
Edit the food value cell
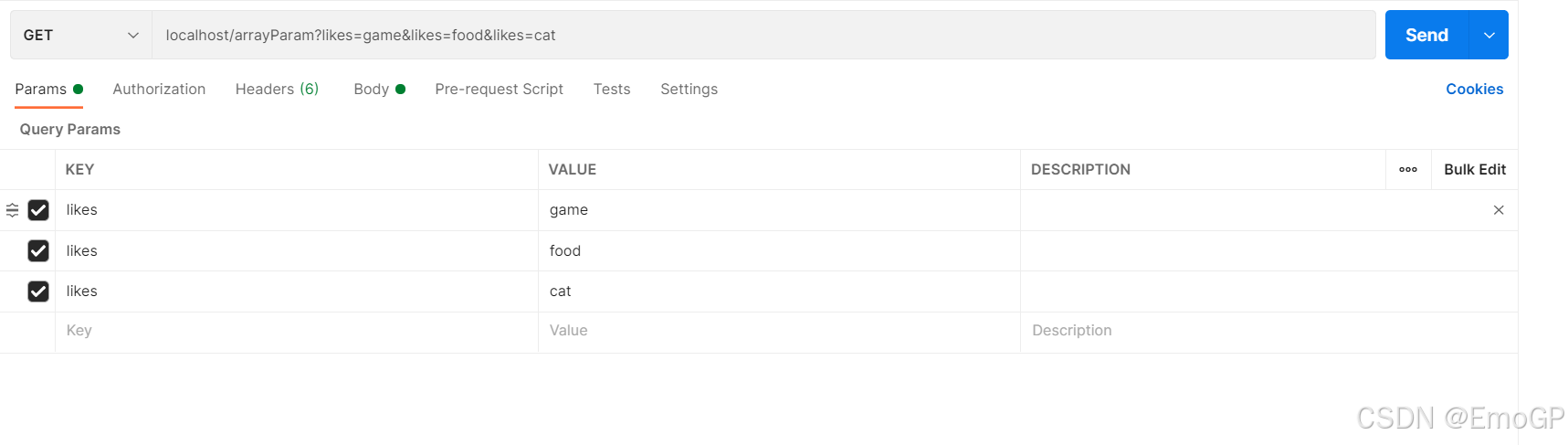click(778, 250)
